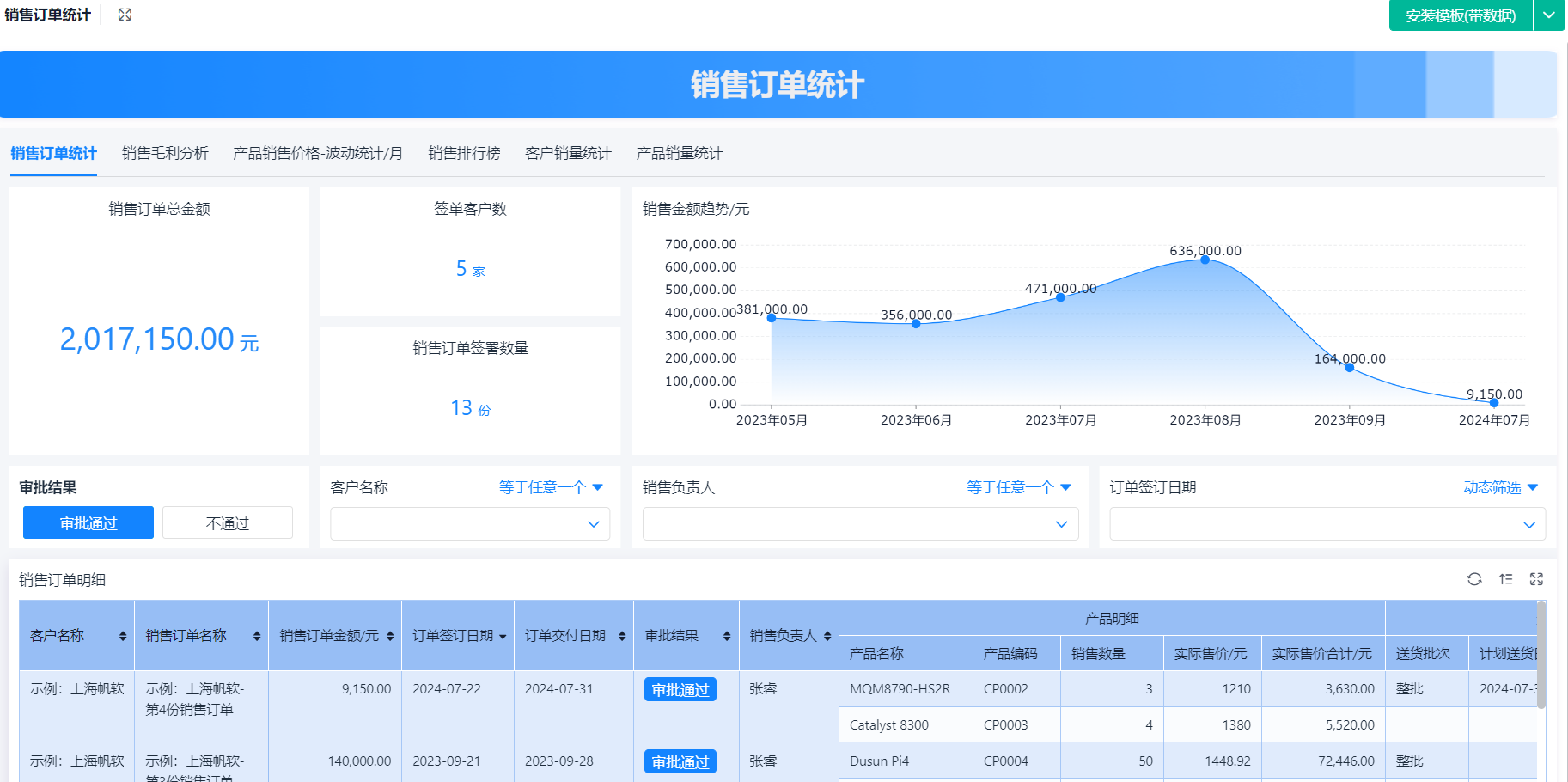Click the 2024年07月 data point 9,150.00
This screenshot has width=1568, height=782.
[1494, 402]
